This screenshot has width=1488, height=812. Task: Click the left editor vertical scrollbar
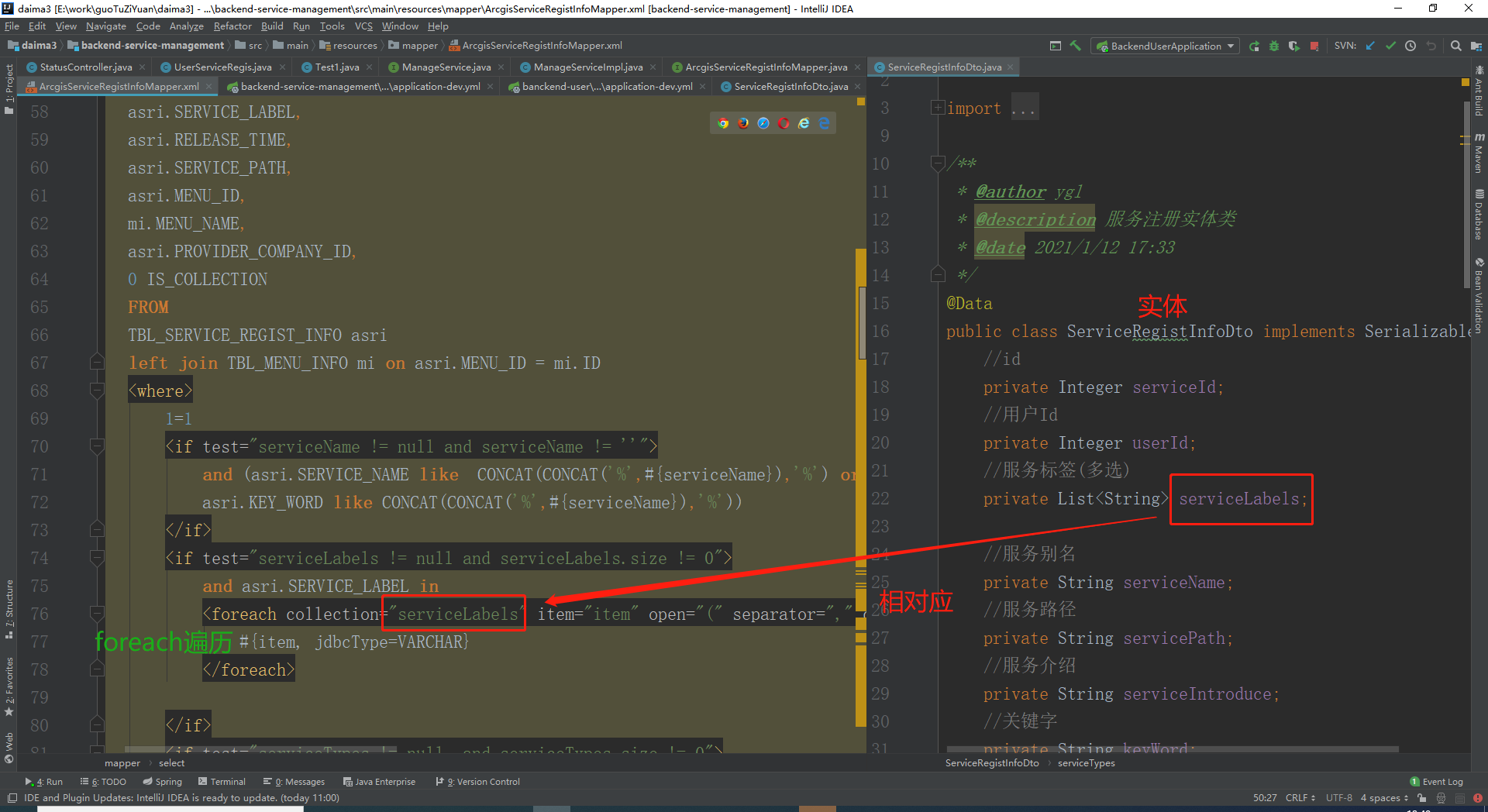coord(861,324)
